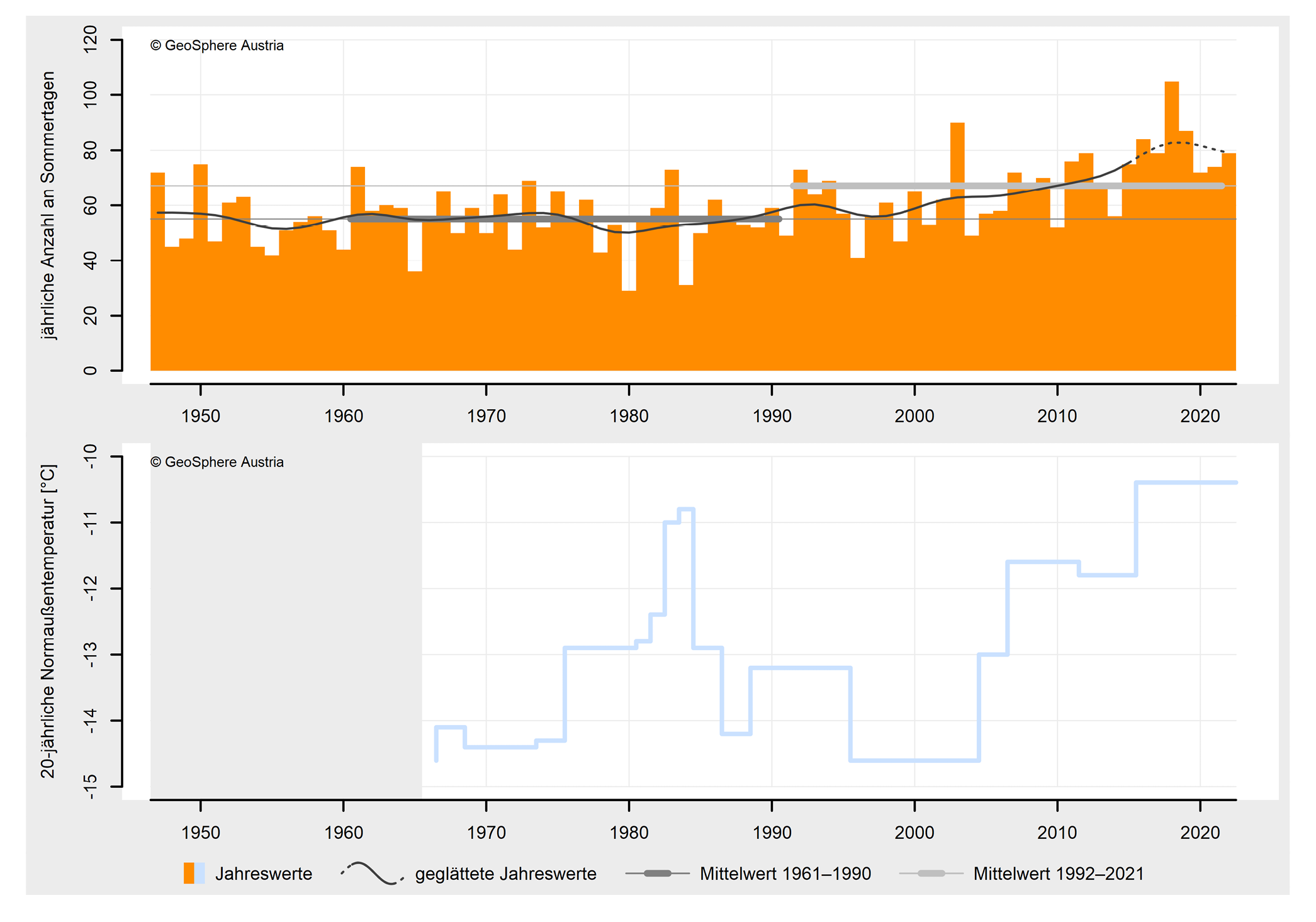The height and width of the screenshot is (922, 1316).
Task: Click the top chart GeoSphere Austria copyright
Action: pos(217,45)
